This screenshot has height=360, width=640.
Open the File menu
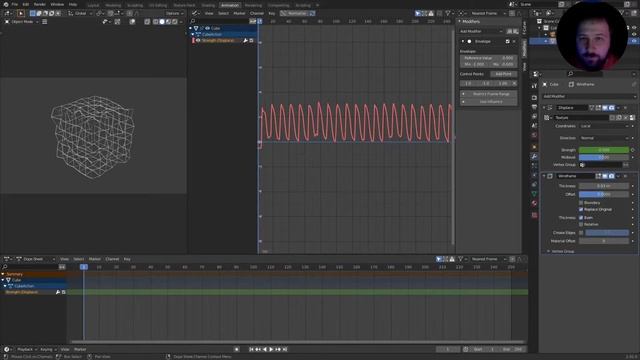click(x=15, y=4)
